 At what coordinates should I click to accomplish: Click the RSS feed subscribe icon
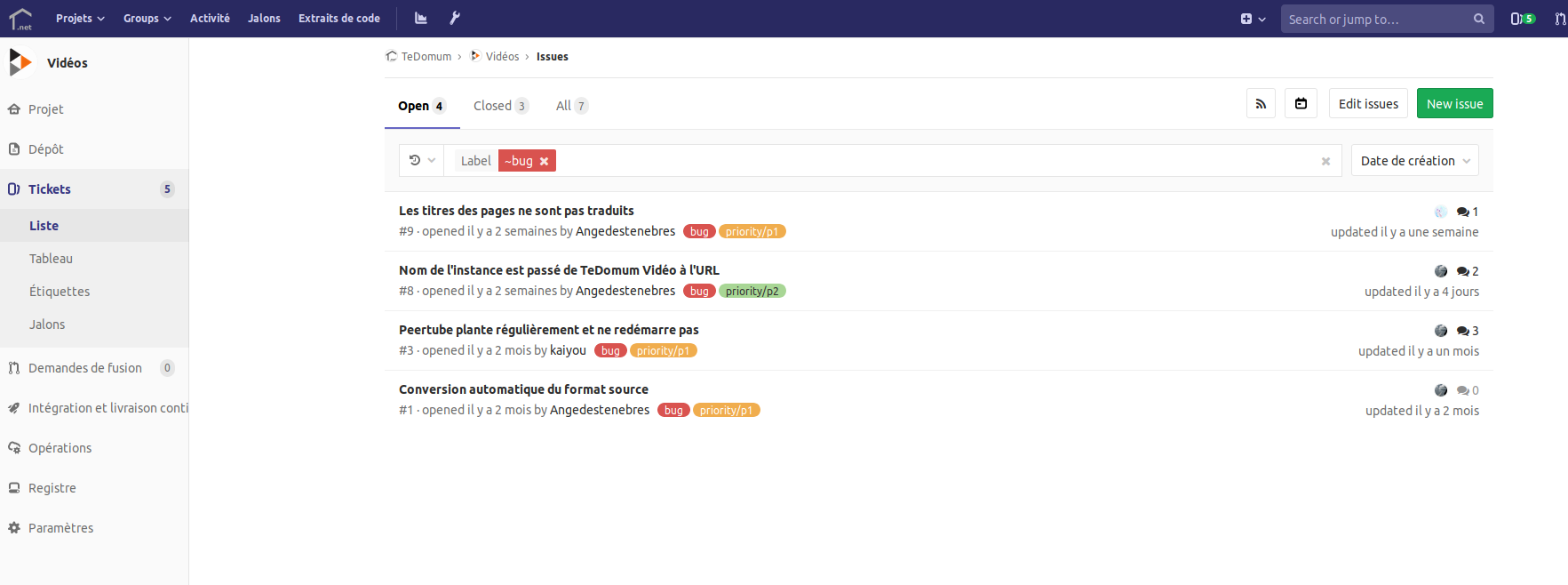[1261, 104]
